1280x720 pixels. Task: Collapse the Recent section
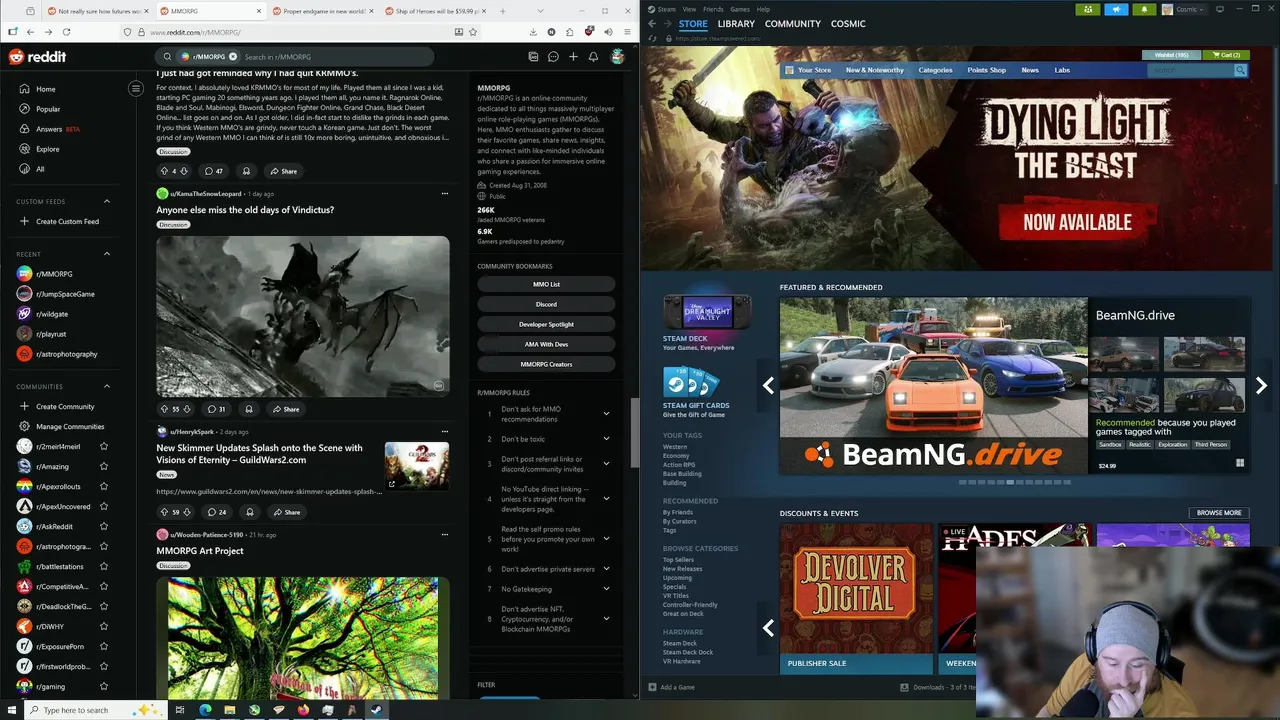pos(107,254)
